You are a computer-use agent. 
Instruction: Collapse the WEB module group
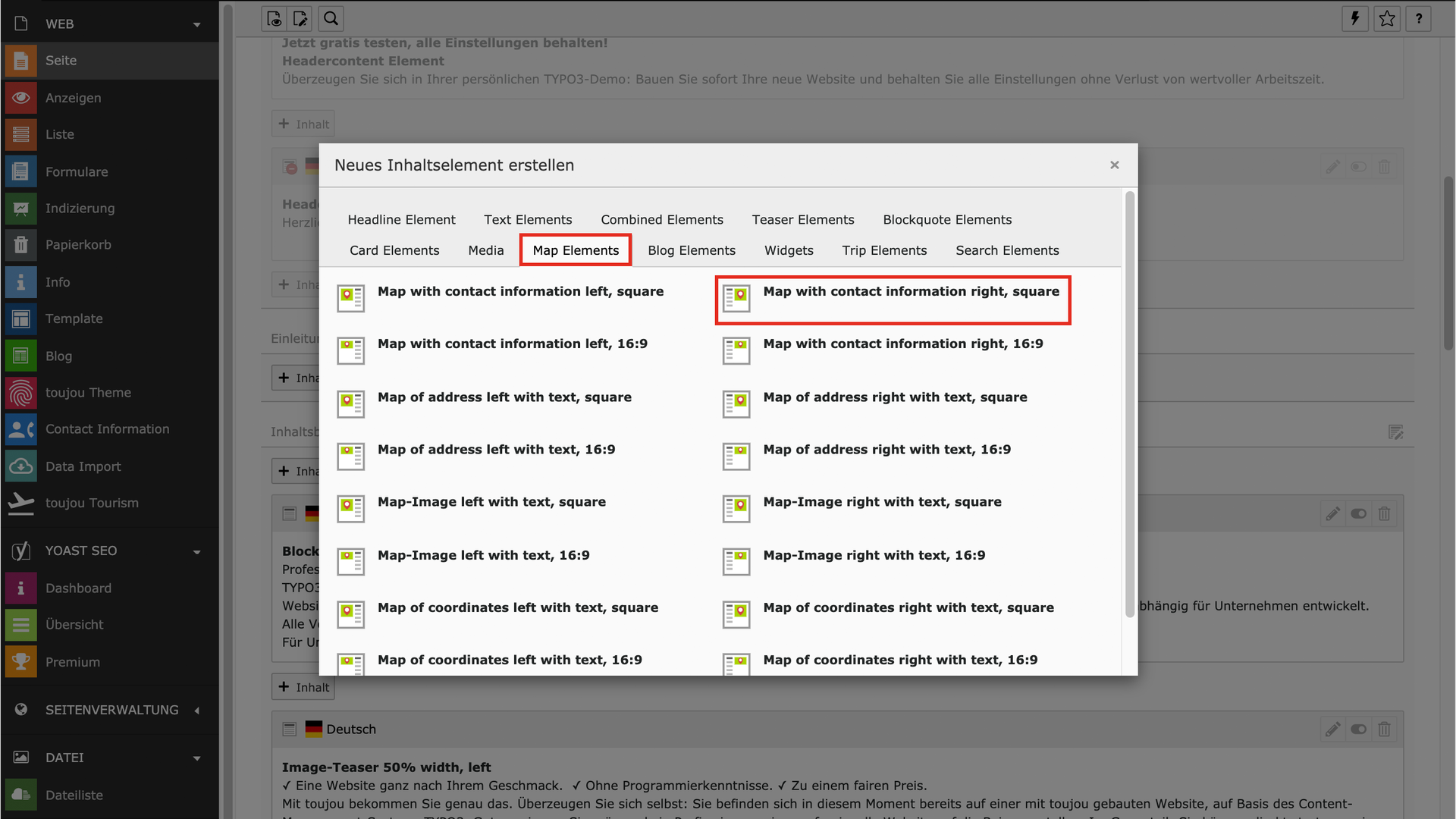(x=196, y=24)
